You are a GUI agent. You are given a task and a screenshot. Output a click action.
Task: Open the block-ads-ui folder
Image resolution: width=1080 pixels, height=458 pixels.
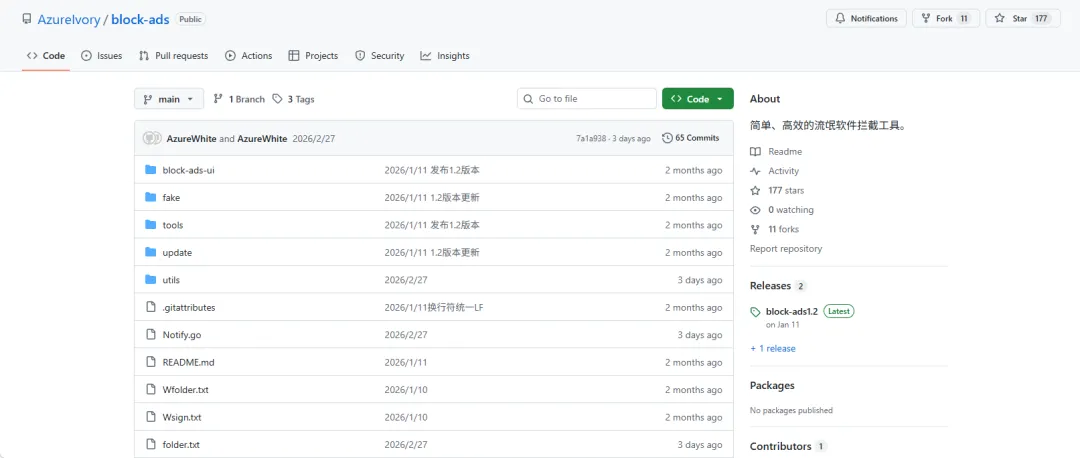coord(189,170)
